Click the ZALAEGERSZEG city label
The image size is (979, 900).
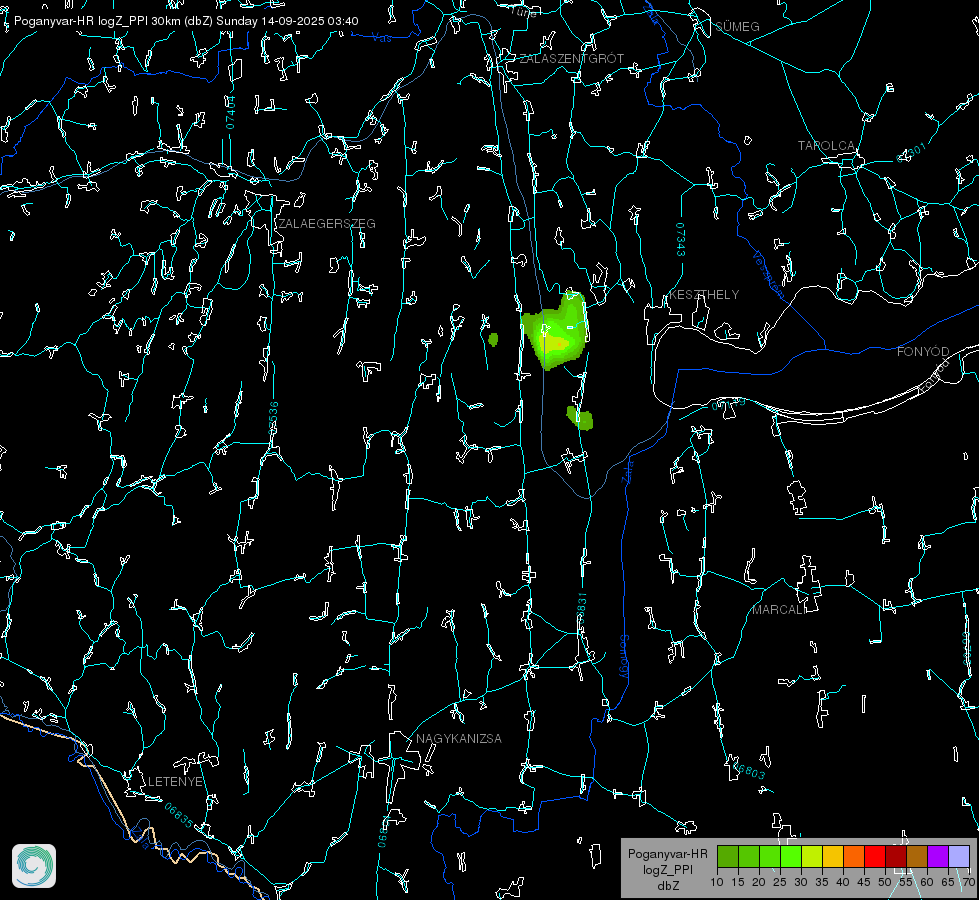(327, 224)
